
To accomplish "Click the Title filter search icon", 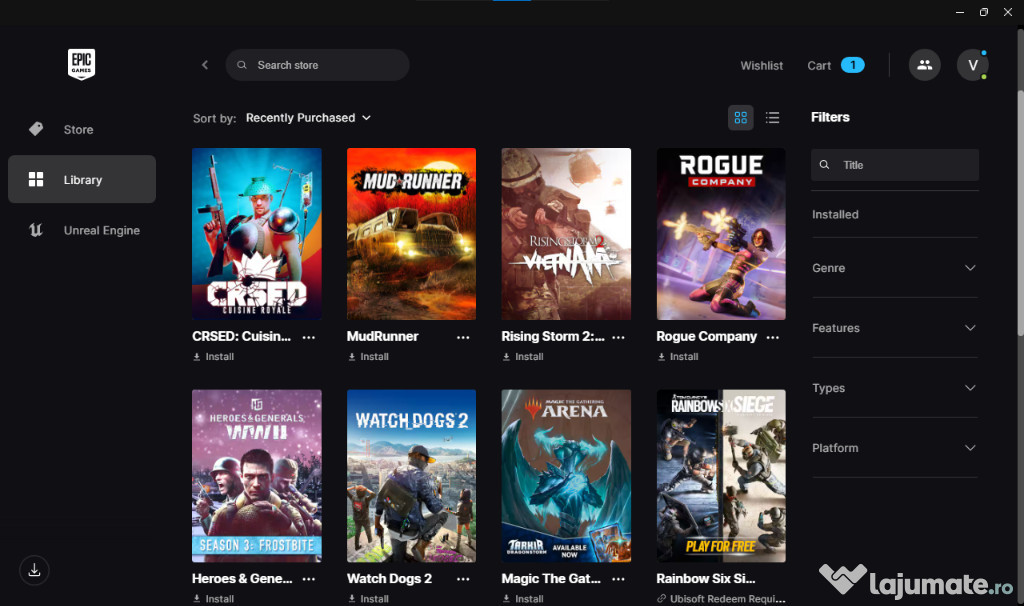I will click(824, 165).
